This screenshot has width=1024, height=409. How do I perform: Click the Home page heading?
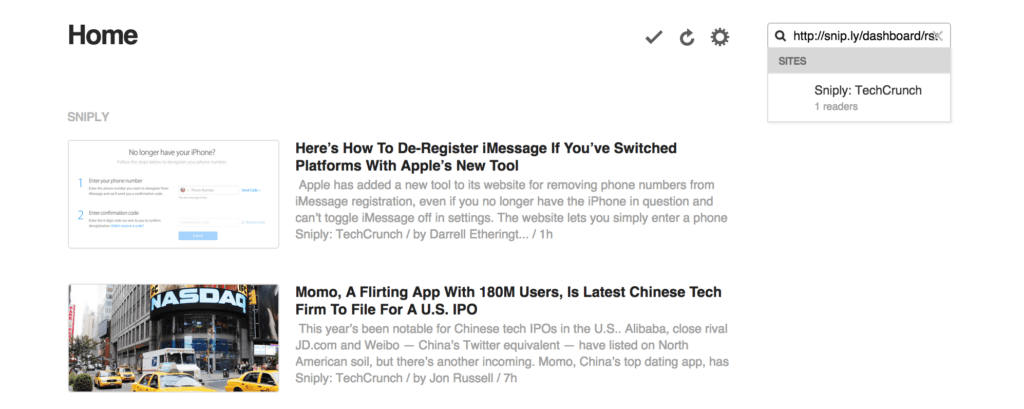(x=102, y=36)
